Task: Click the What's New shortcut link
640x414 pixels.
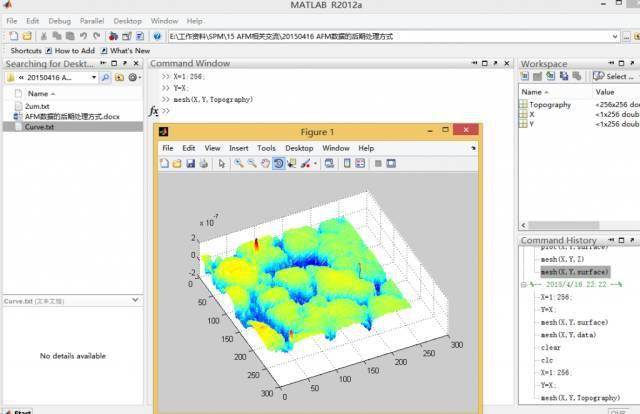Action: 129,50
